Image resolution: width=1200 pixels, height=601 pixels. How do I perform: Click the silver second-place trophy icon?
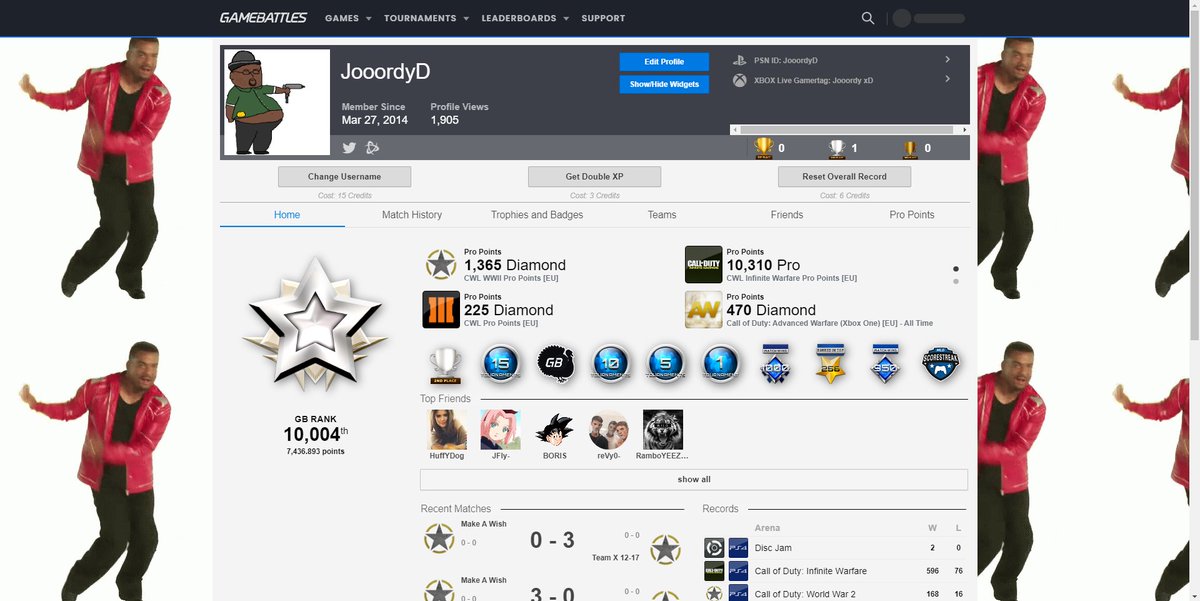coord(837,148)
